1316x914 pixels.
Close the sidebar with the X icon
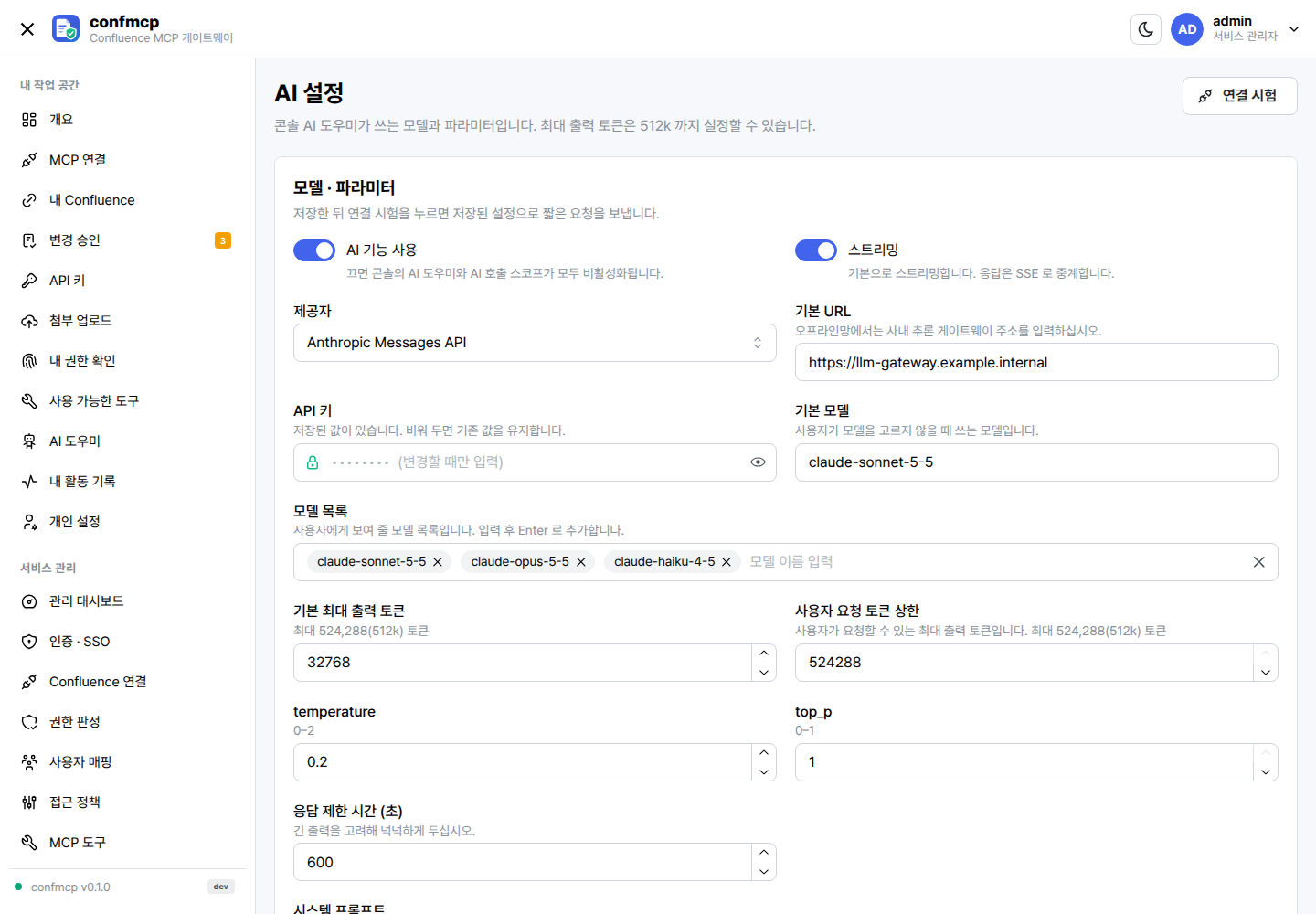27,29
